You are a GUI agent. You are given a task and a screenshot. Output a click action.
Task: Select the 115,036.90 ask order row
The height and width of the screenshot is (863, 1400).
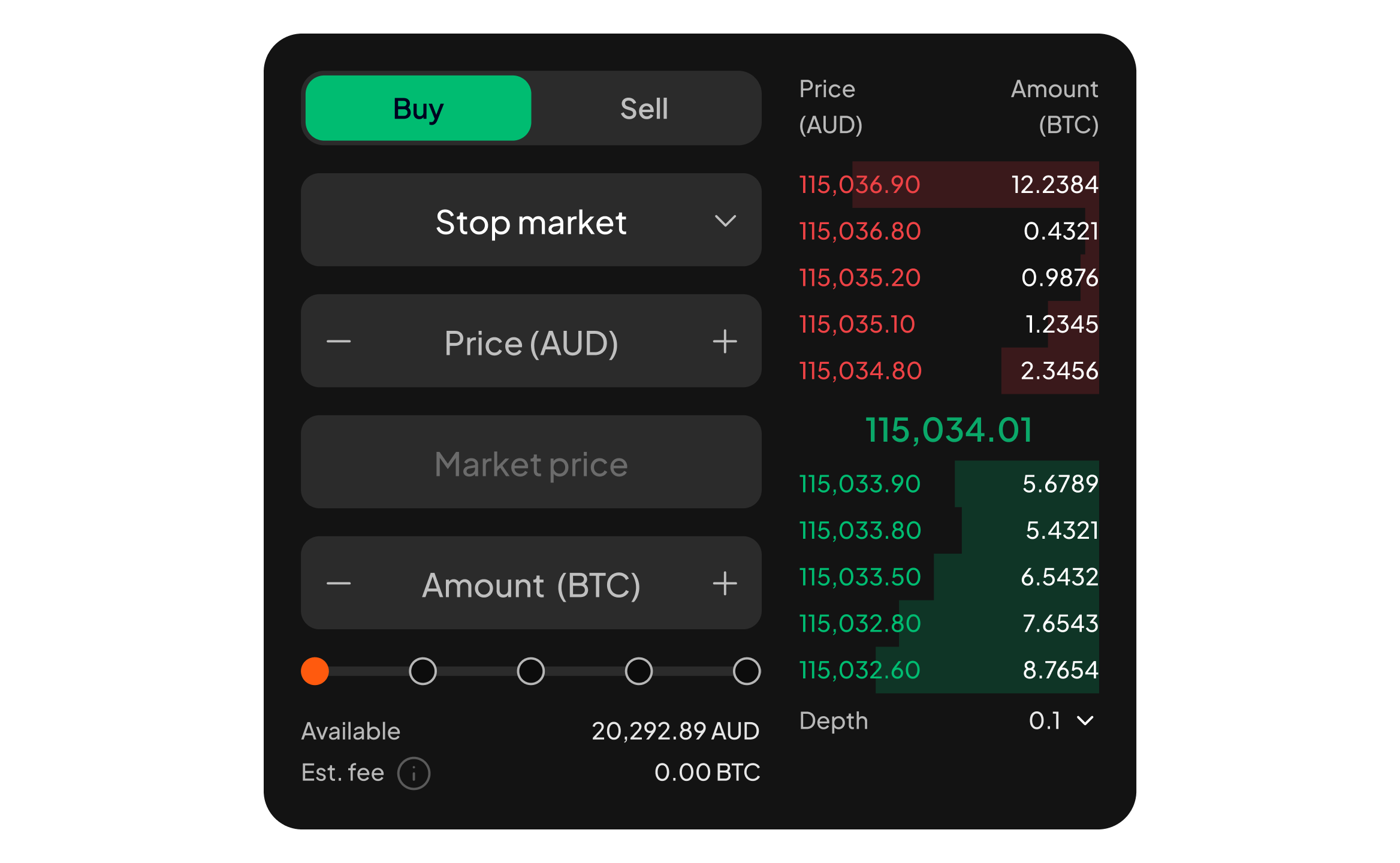(949, 185)
